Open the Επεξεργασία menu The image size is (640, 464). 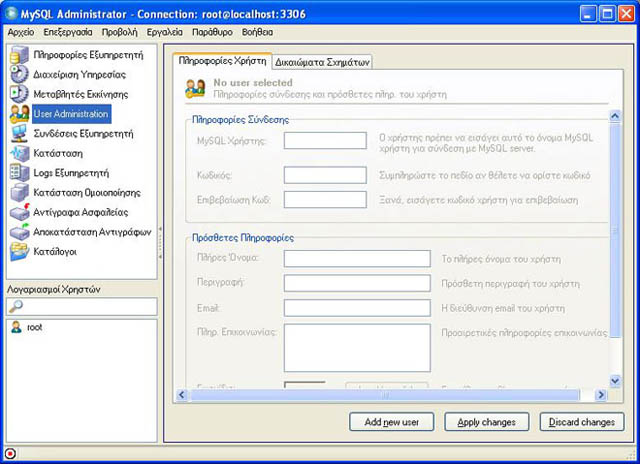tap(68, 32)
